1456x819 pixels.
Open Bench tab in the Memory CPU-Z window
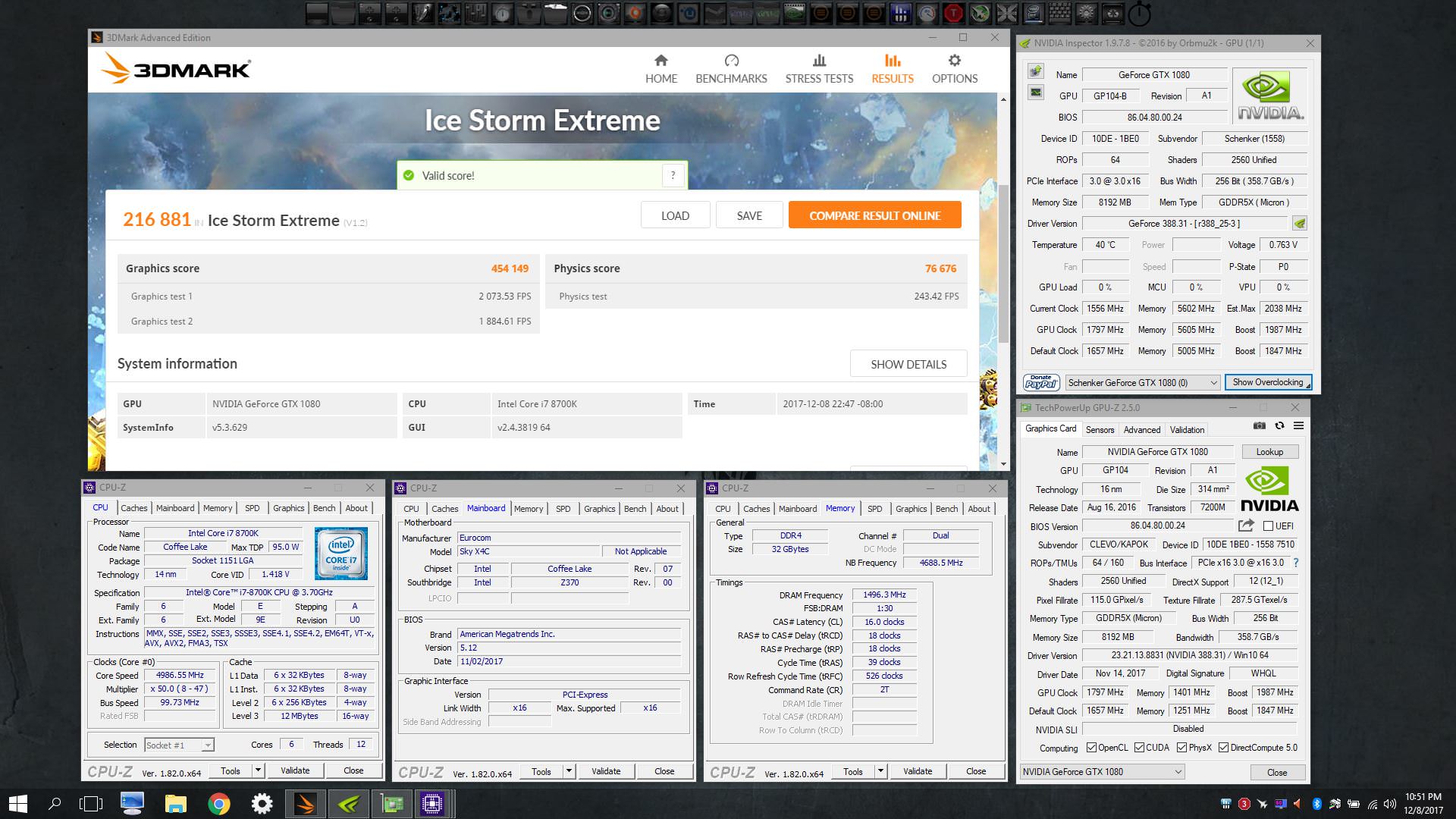[x=946, y=509]
